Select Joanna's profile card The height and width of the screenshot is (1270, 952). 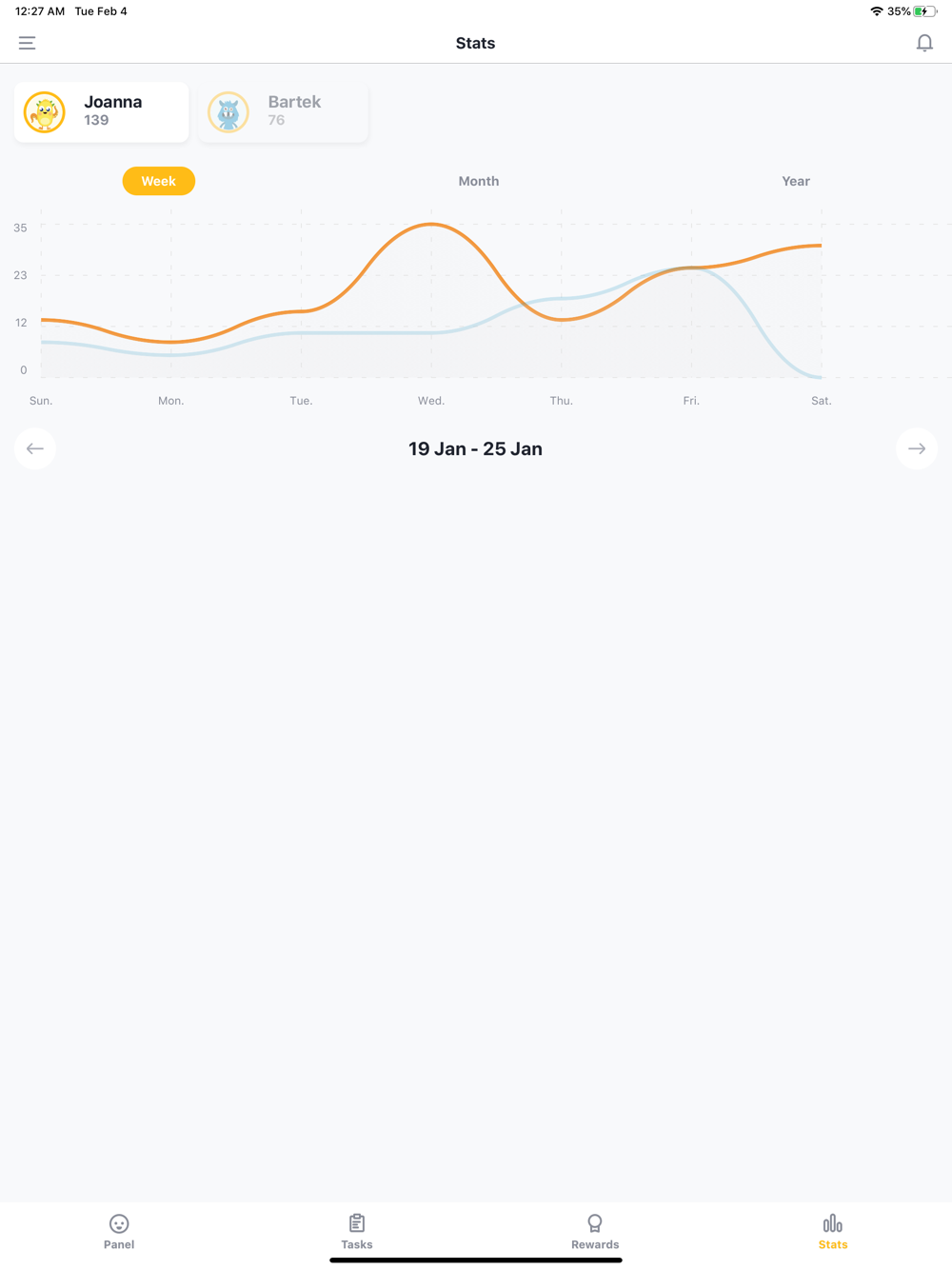pos(102,112)
